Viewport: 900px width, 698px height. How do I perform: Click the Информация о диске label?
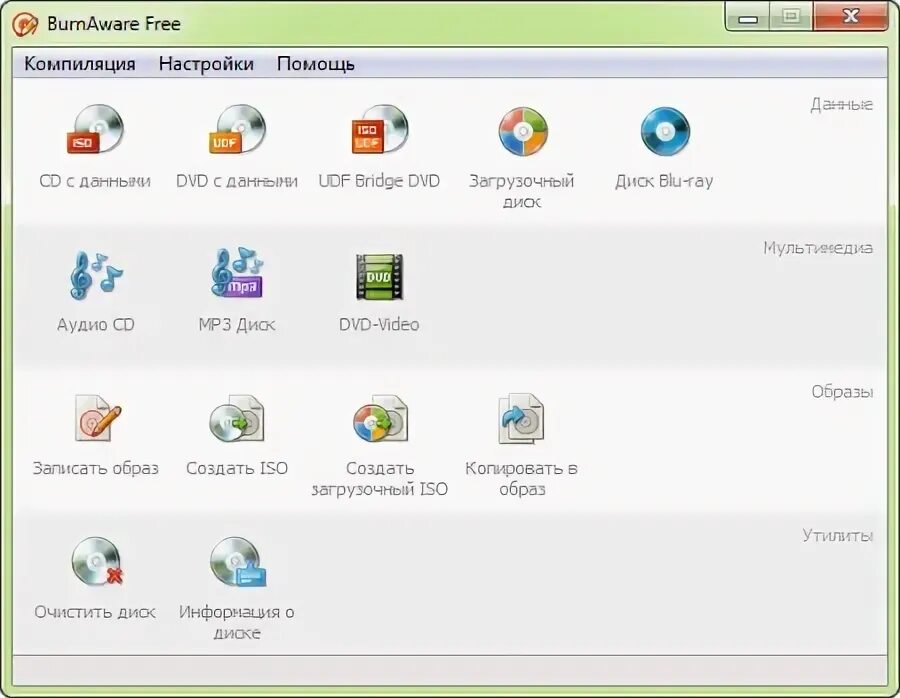(x=236, y=622)
